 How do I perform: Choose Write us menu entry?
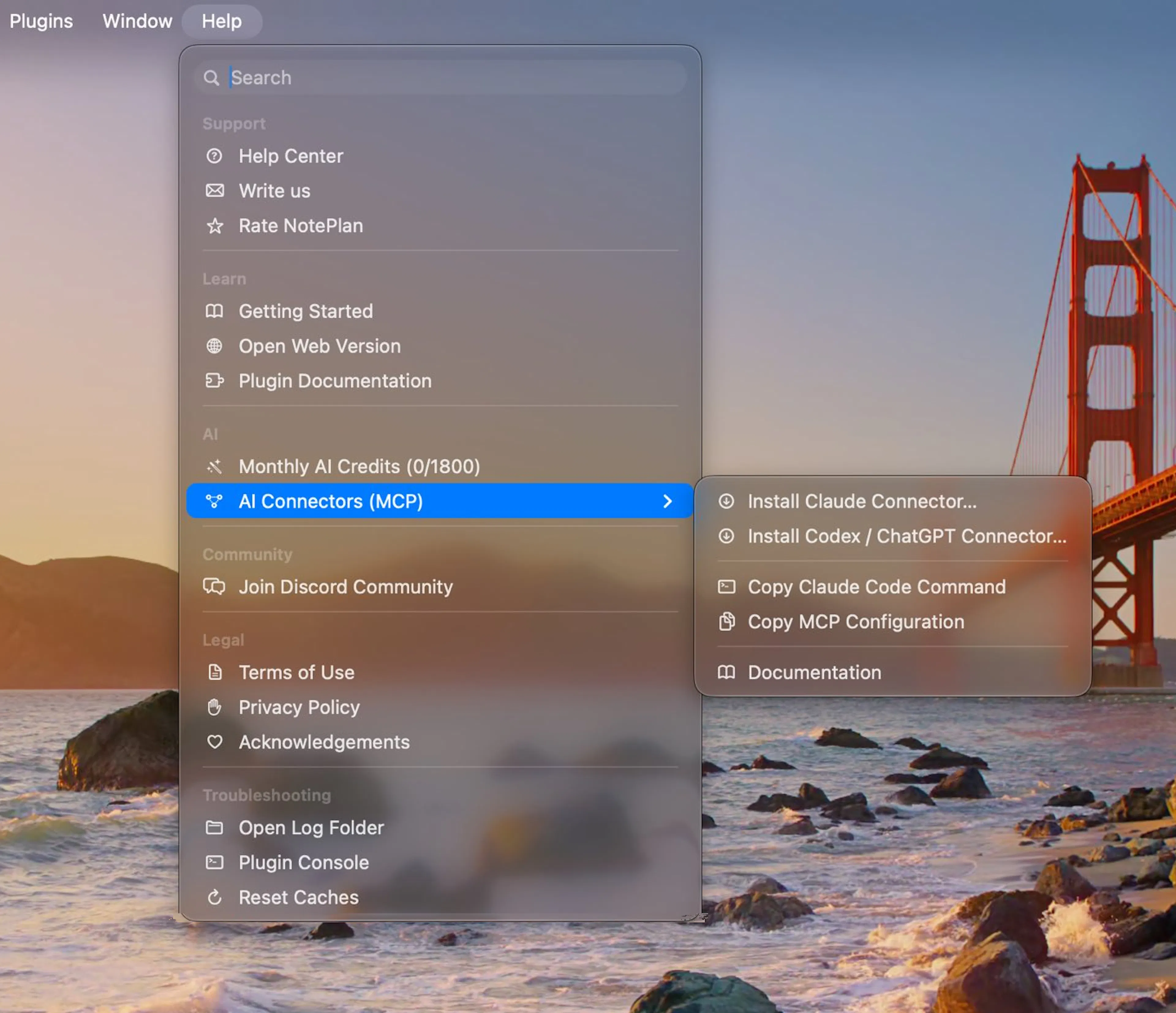[x=440, y=190]
